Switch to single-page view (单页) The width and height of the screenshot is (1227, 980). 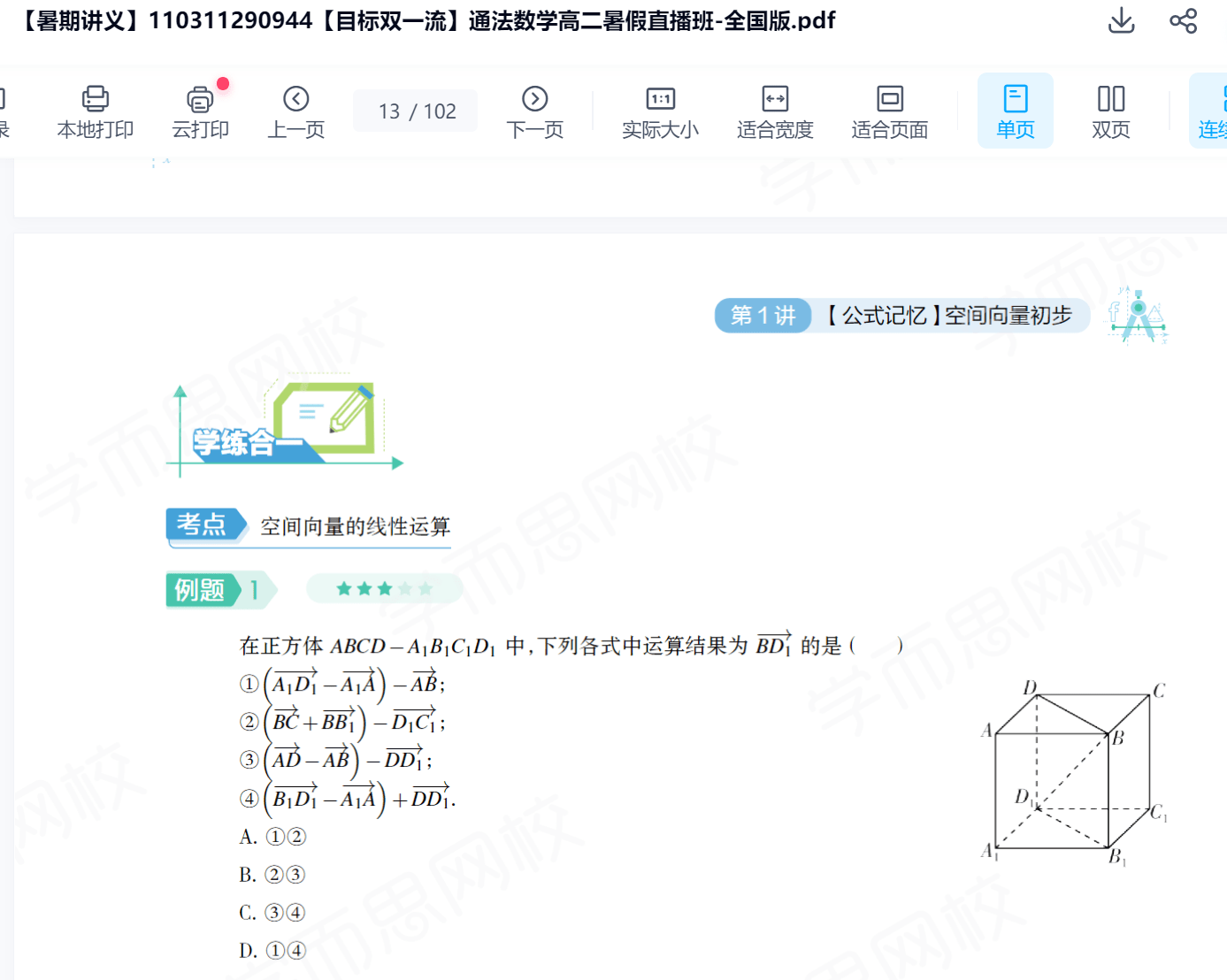[1016, 111]
